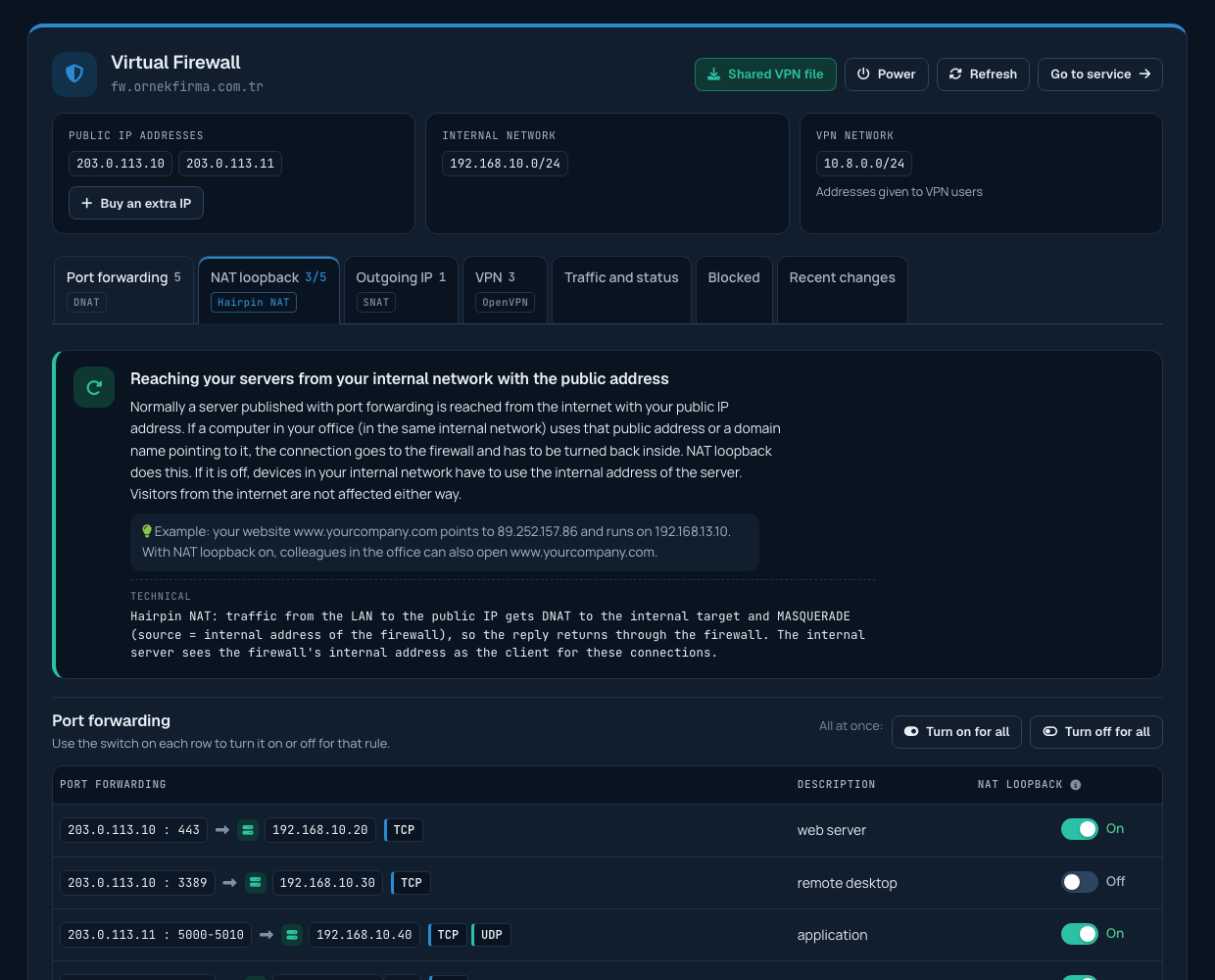Click the application description
The image size is (1215, 980).
[x=833, y=935]
